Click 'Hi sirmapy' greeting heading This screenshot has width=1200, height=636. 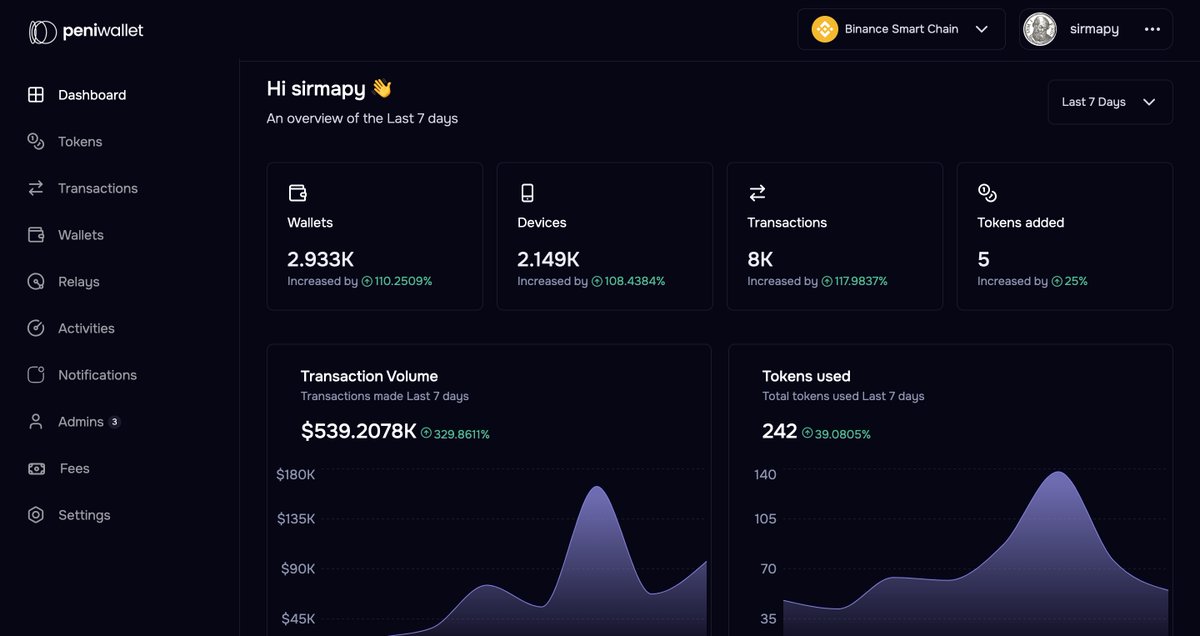[316, 88]
